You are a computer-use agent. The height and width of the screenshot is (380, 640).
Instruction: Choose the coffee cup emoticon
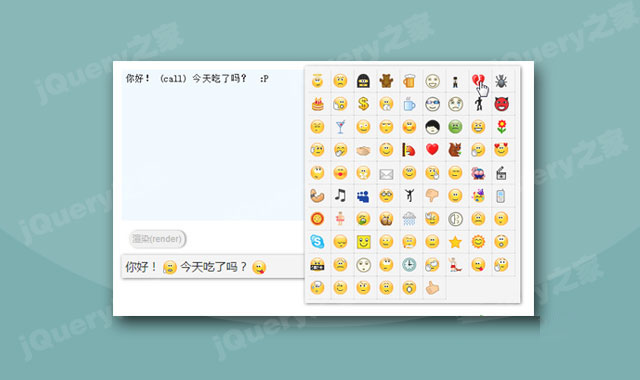click(x=409, y=104)
